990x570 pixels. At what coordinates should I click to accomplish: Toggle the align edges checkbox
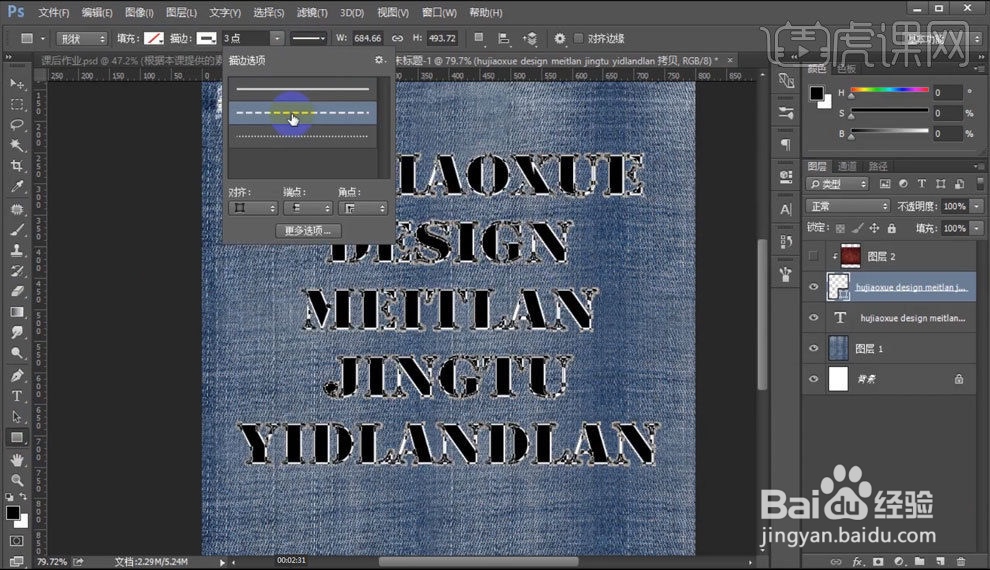click(578, 39)
